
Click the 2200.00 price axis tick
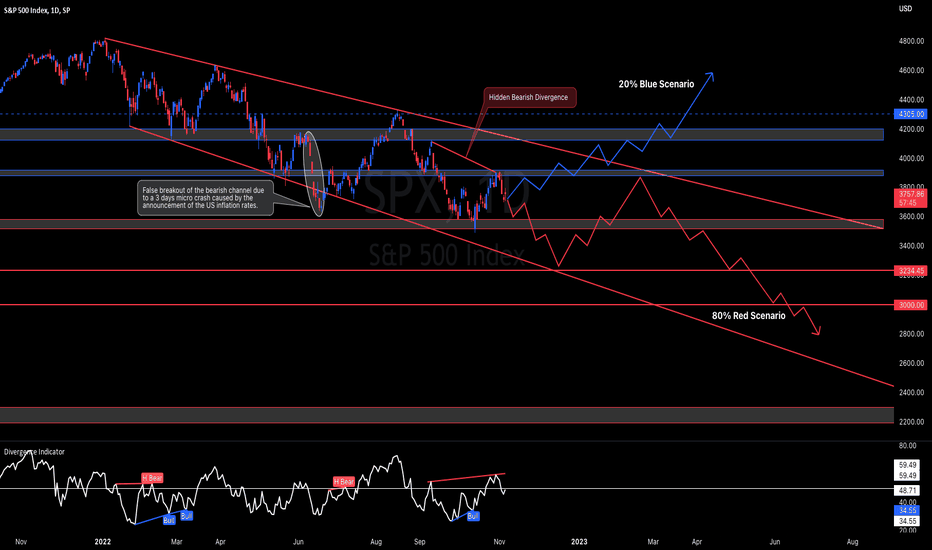coord(912,422)
